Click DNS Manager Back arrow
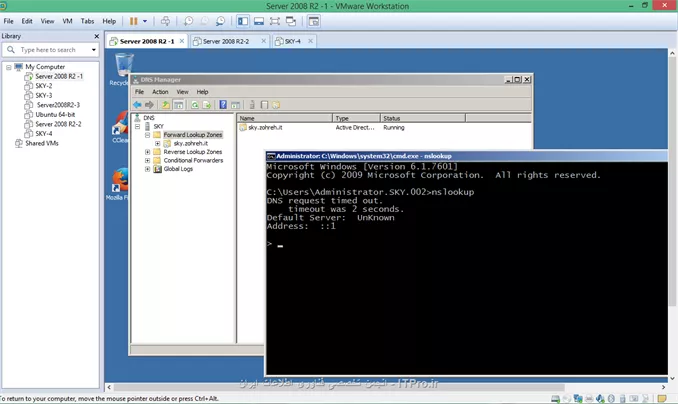 (x=138, y=105)
